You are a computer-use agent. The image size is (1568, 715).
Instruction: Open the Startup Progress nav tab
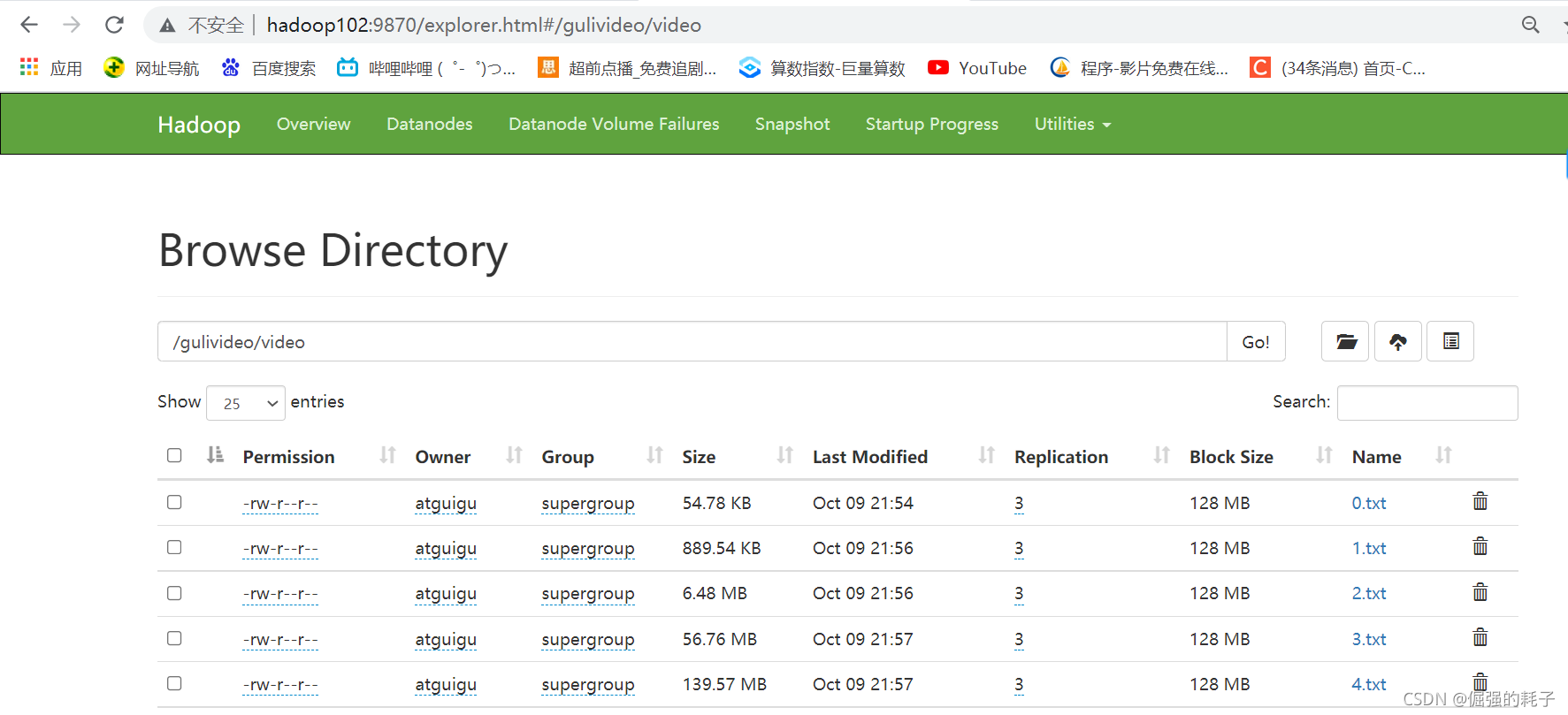(x=932, y=125)
